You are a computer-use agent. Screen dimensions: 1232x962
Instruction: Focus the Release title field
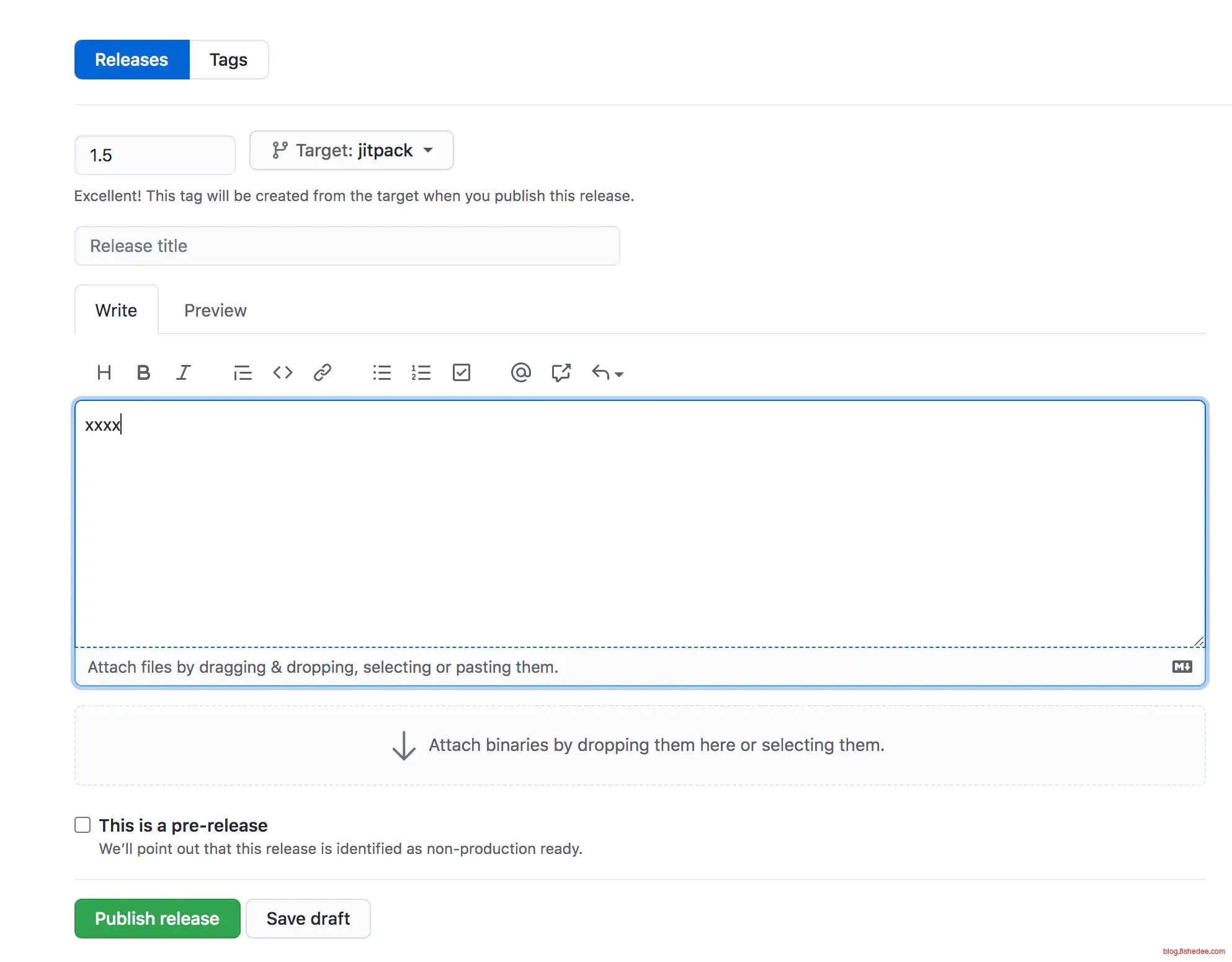(x=347, y=246)
